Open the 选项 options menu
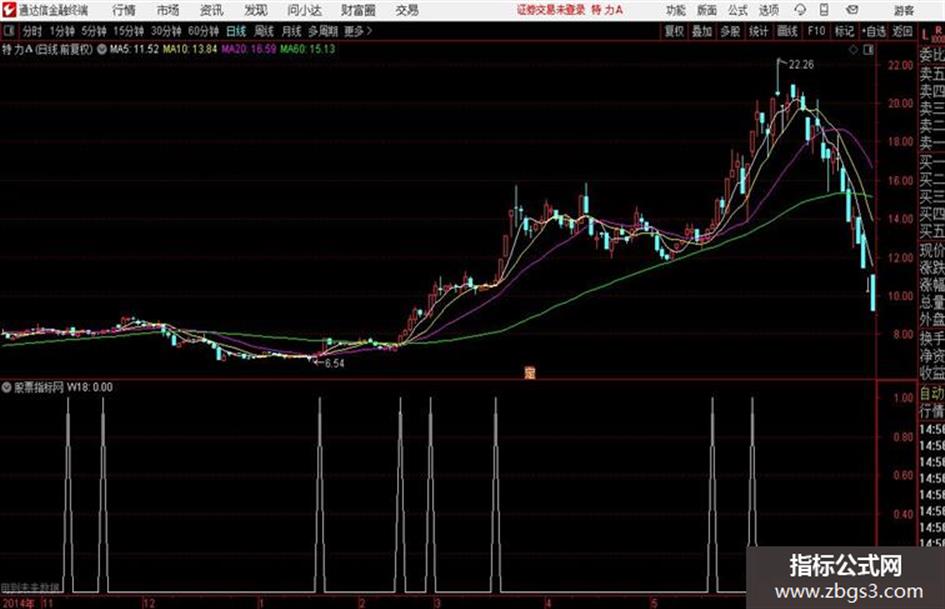Screen dimensions: 945x609 click(x=768, y=10)
